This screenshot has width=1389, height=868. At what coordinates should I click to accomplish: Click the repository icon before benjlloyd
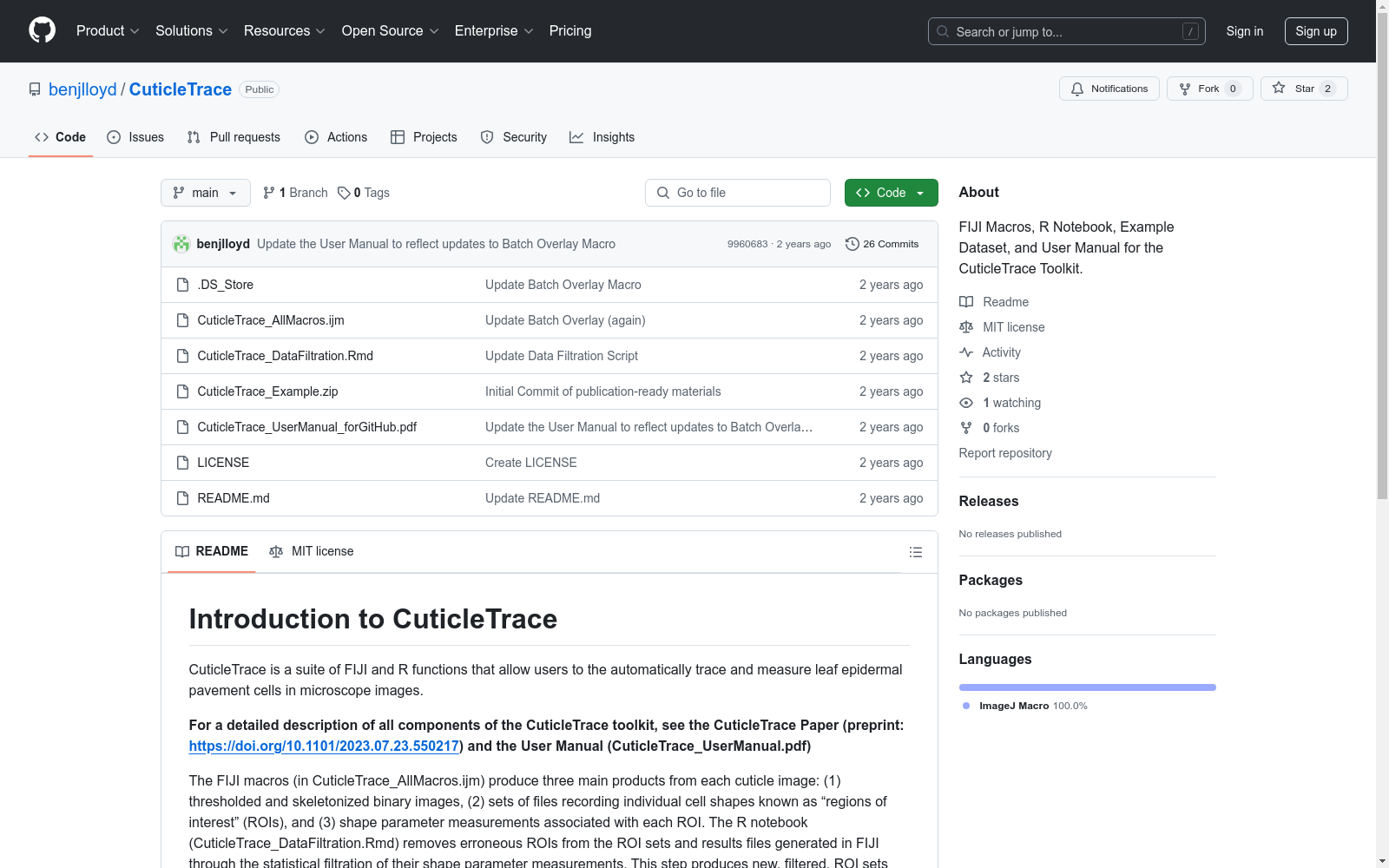pos(35,89)
